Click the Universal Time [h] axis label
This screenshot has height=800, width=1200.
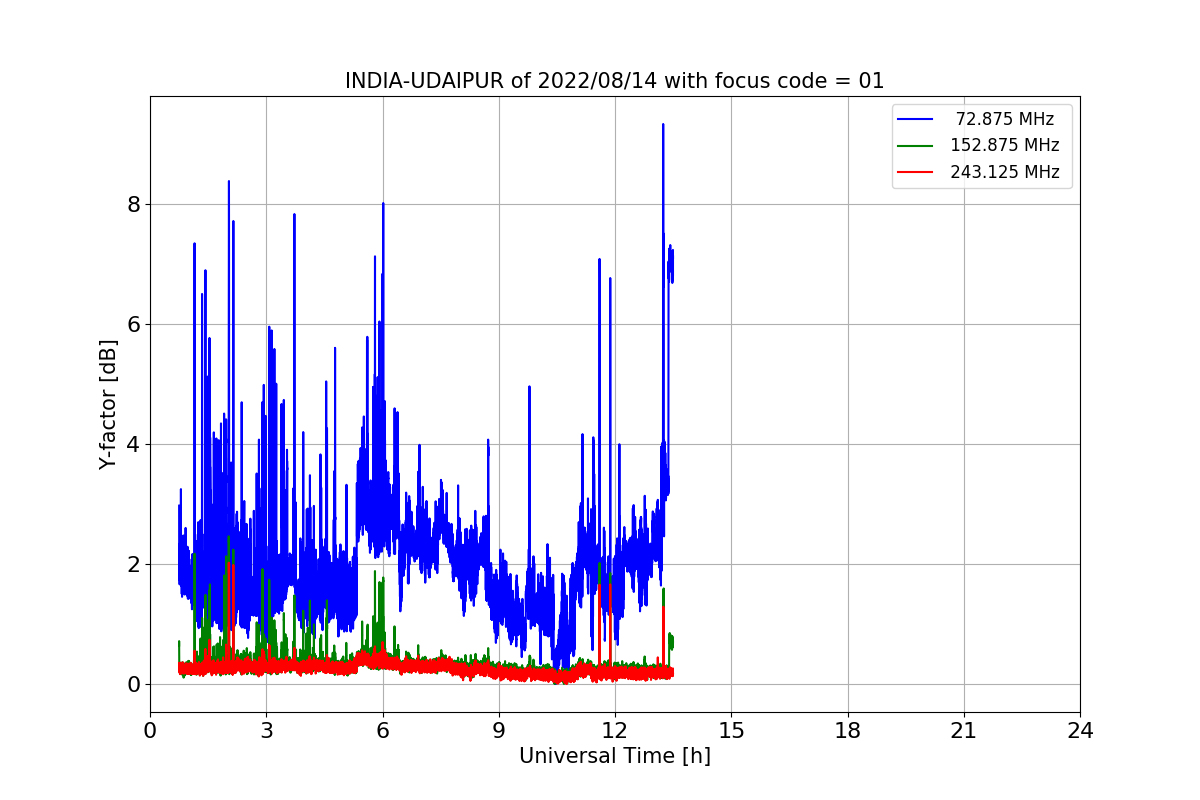(614, 757)
